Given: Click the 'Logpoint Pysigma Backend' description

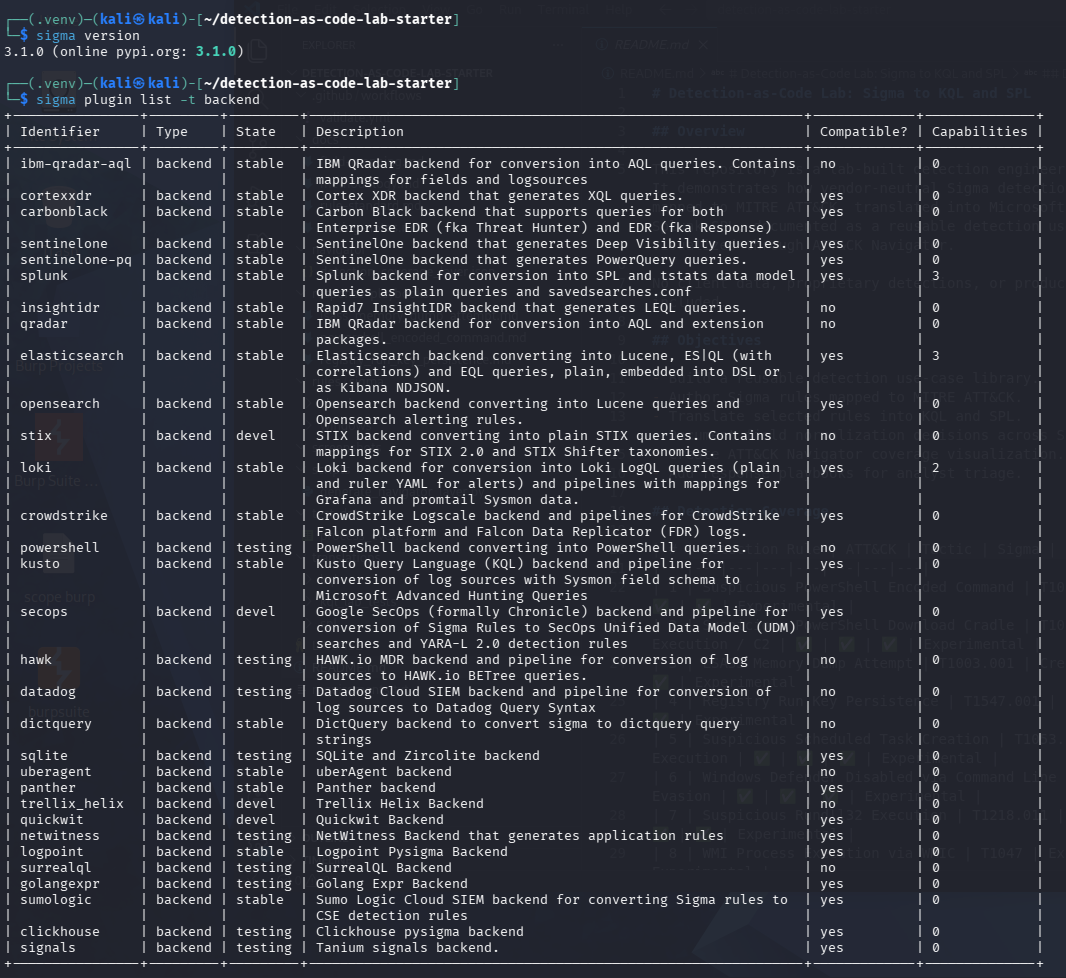Looking at the screenshot, I should (411, 852).
